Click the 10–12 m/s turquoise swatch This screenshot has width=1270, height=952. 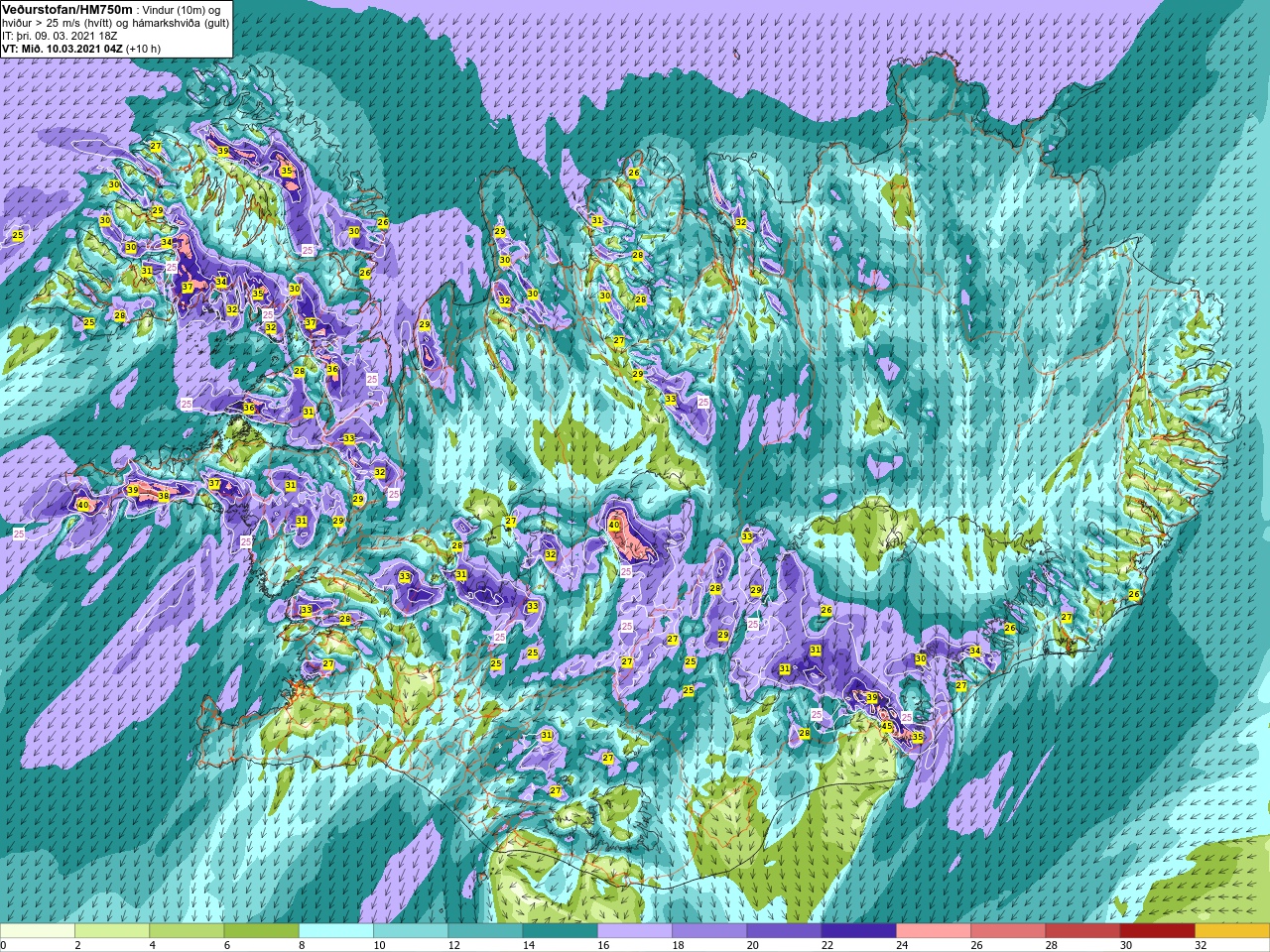pyautogui.click(x=411, y=931)
